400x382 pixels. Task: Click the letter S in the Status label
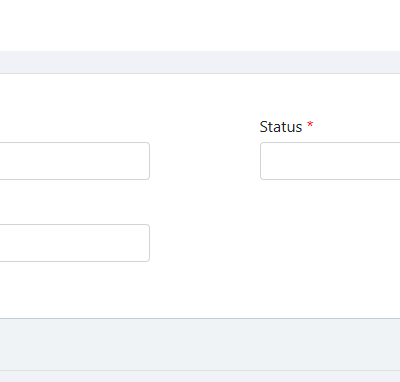click(263, 127)
